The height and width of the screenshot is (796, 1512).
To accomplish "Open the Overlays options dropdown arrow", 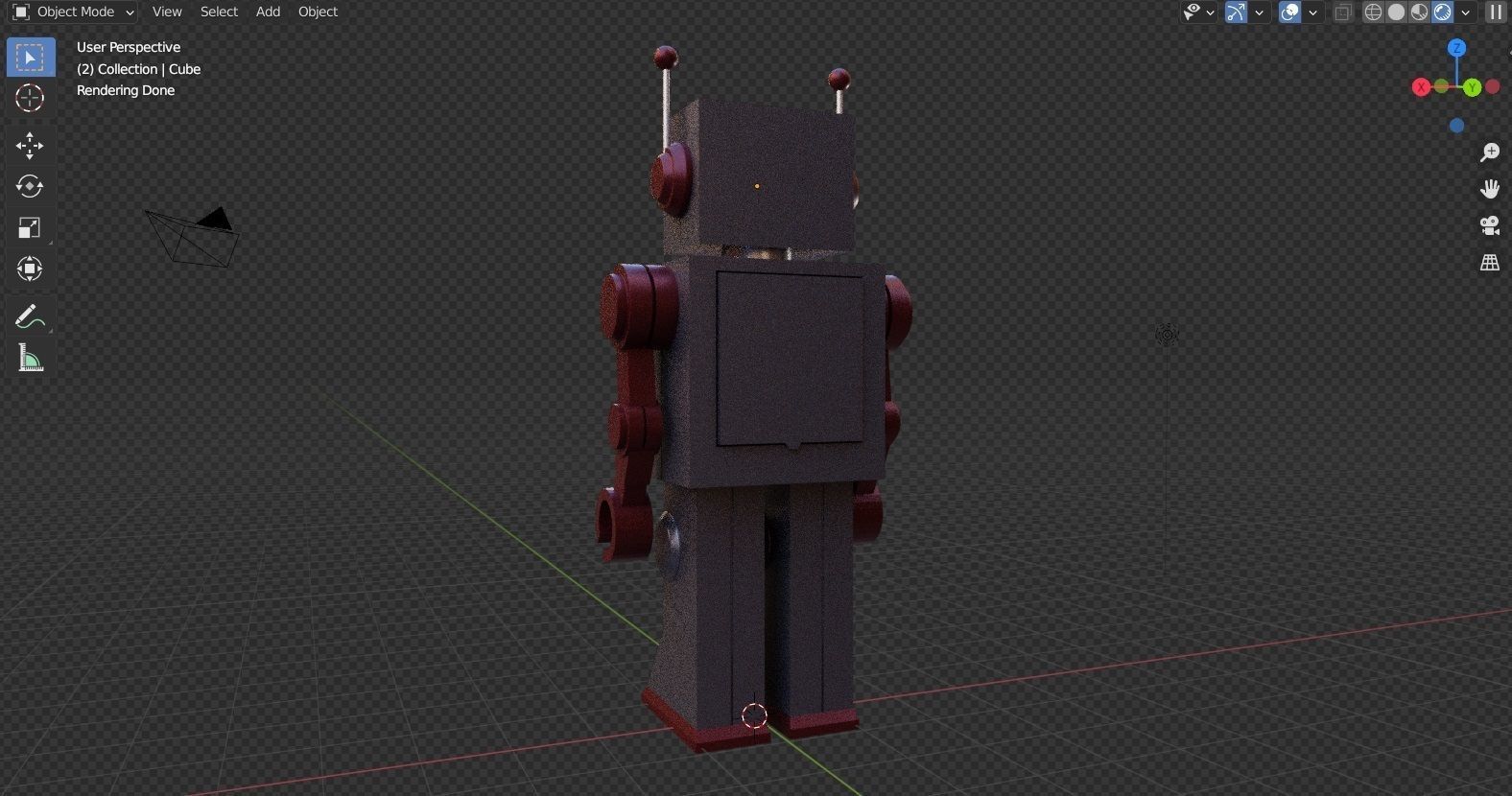I will 1313,12.
